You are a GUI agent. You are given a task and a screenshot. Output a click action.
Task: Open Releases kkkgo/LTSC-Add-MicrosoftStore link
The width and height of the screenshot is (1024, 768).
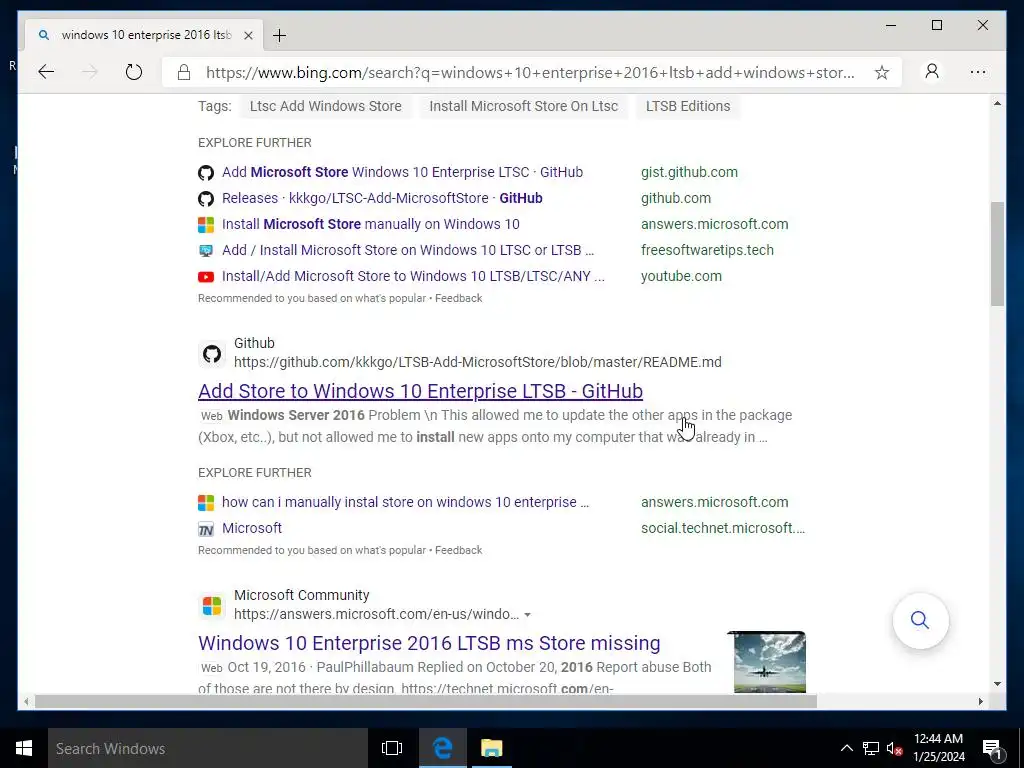click(x=382, y=198)
